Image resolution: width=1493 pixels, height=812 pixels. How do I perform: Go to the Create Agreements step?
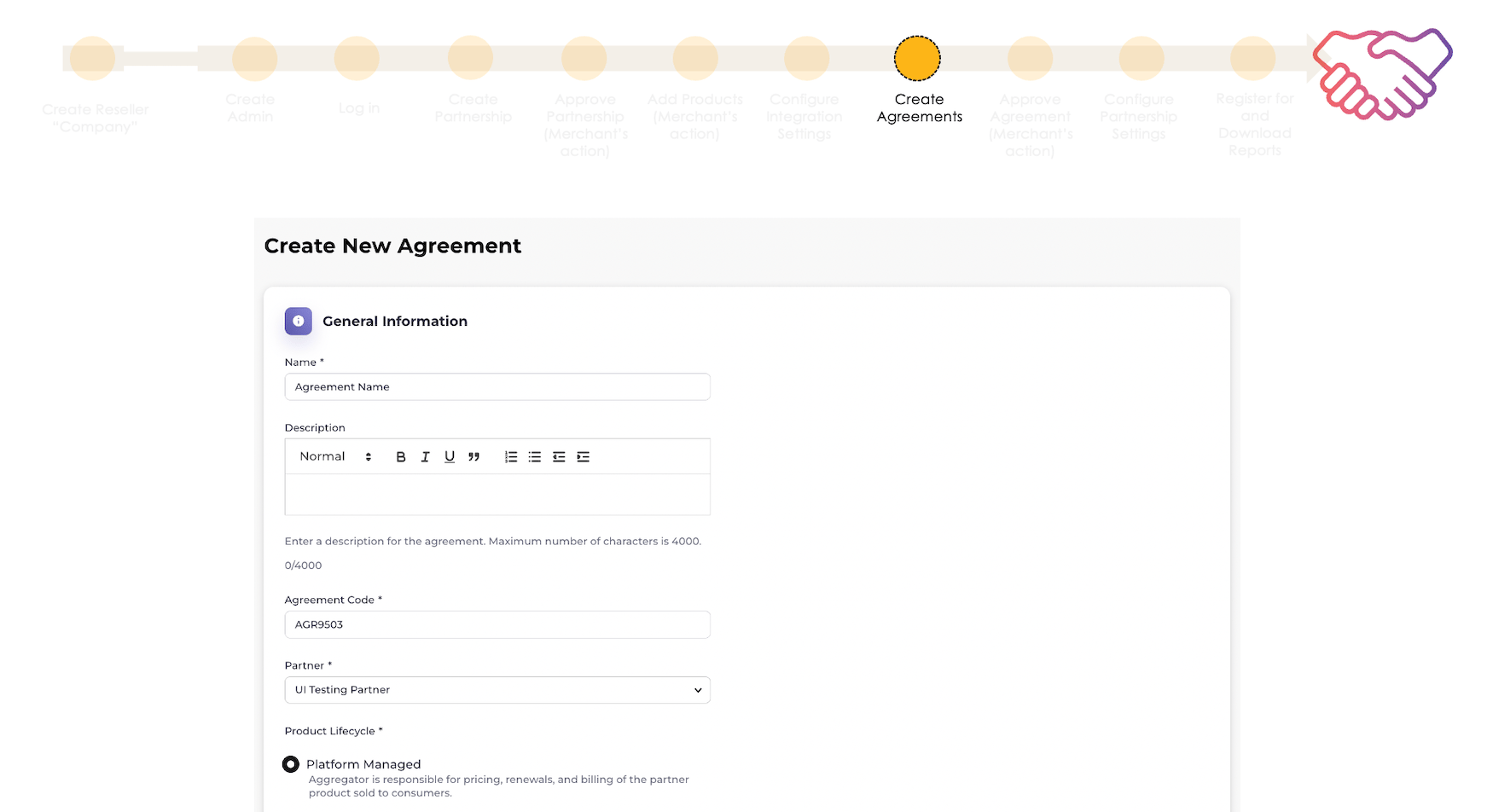pyautogui.click(x=918, y=59)
